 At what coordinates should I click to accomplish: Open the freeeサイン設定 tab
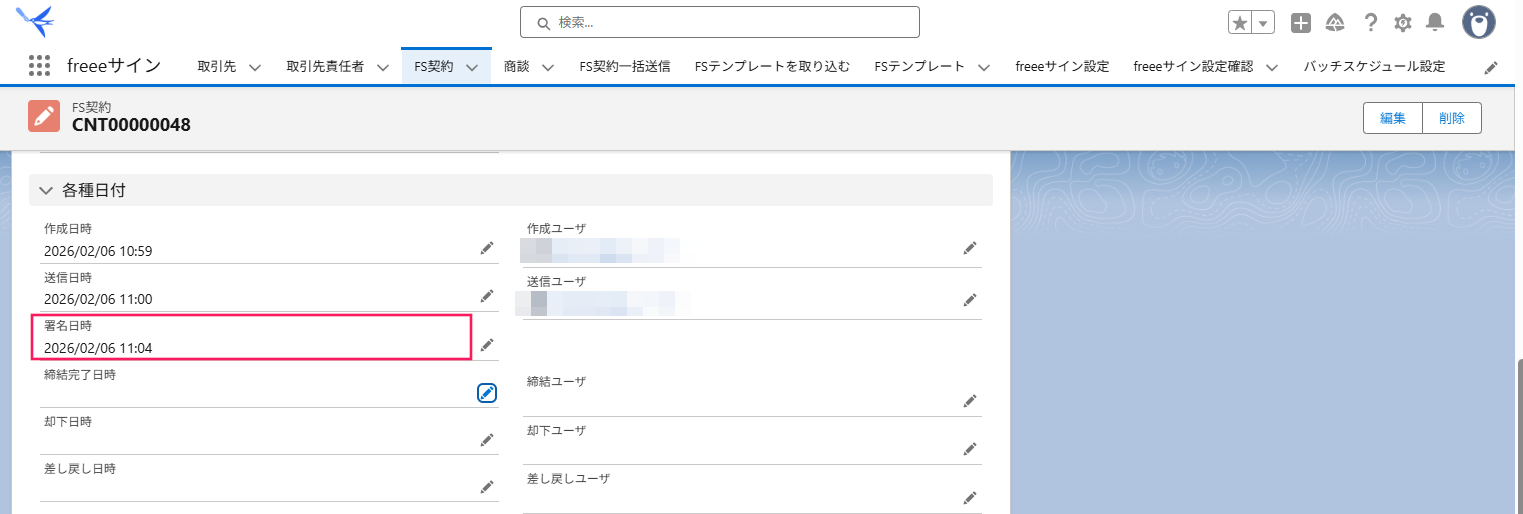point(1062,67)
